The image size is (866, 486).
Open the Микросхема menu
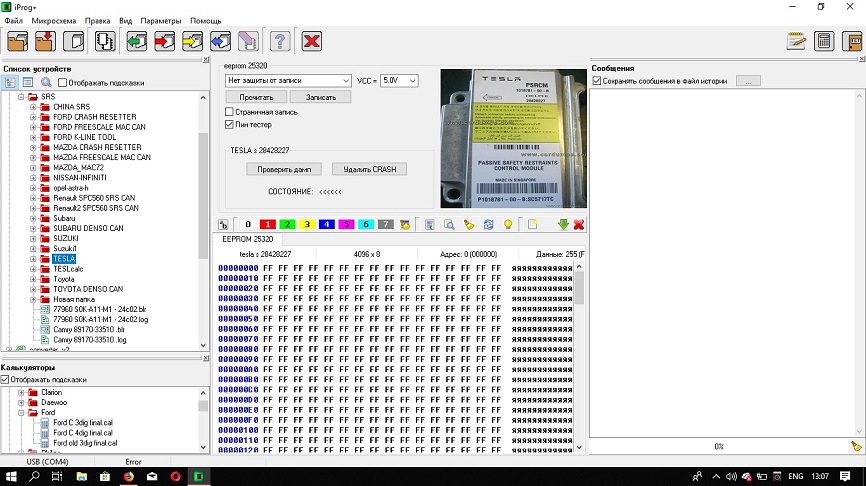[x=54, y=20]
